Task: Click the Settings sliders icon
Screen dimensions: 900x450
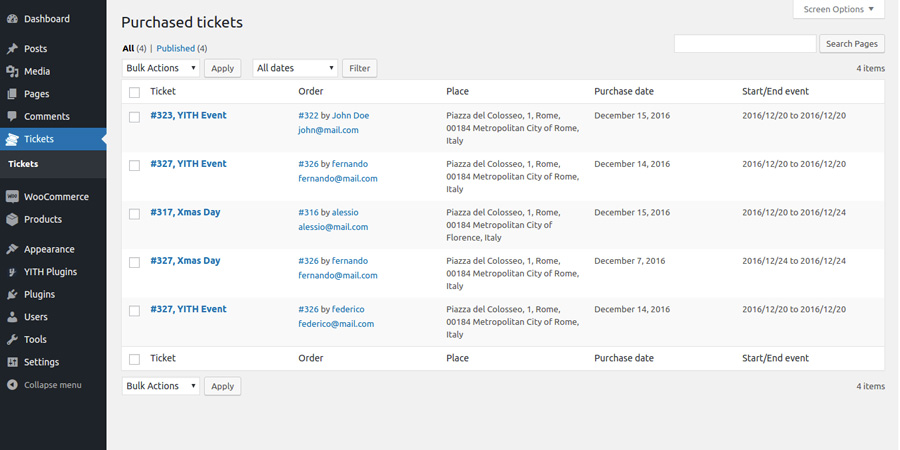Action: (x=12, y=362)
